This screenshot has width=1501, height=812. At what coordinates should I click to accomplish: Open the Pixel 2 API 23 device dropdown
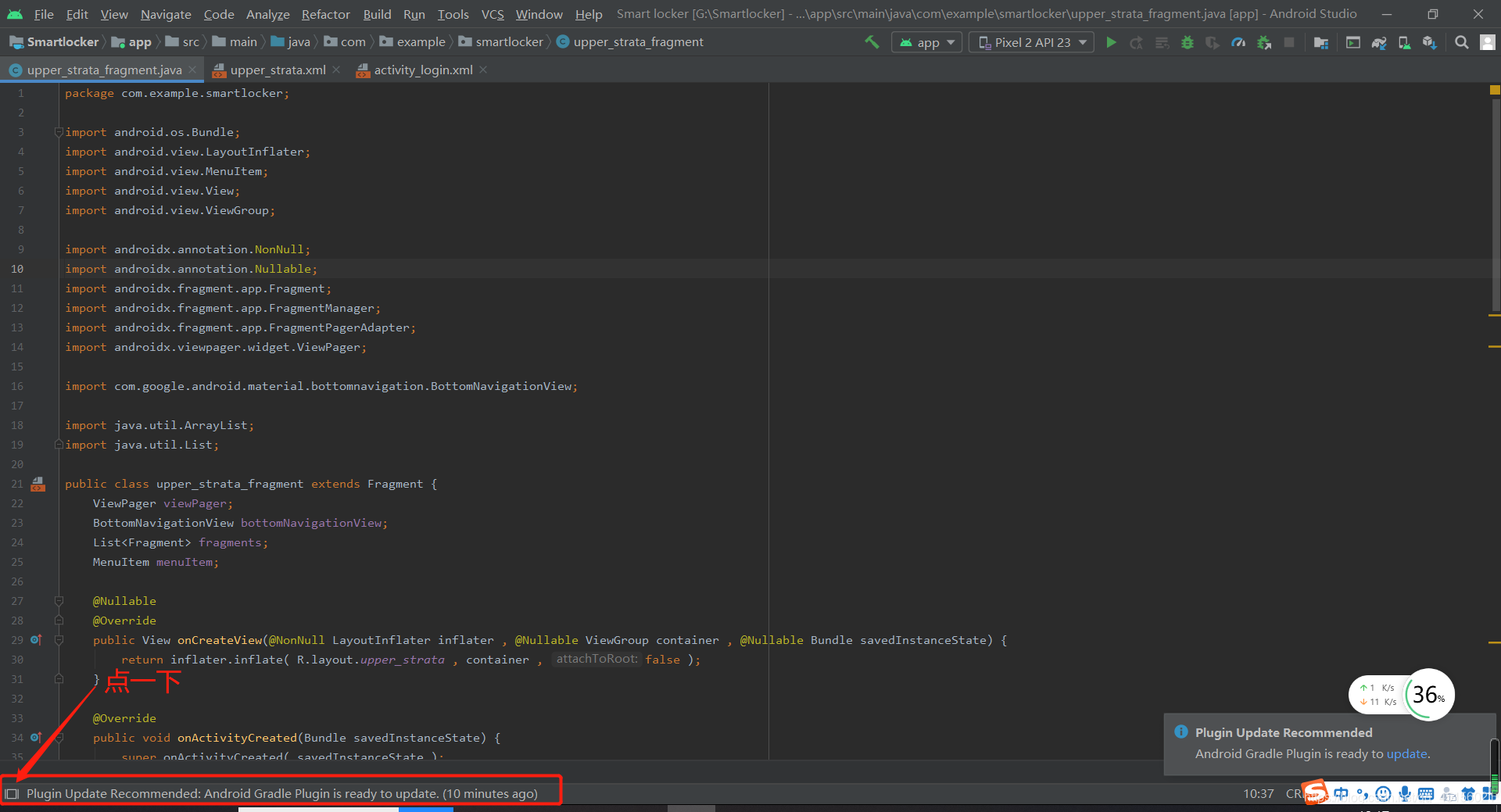click(1033, 42)
